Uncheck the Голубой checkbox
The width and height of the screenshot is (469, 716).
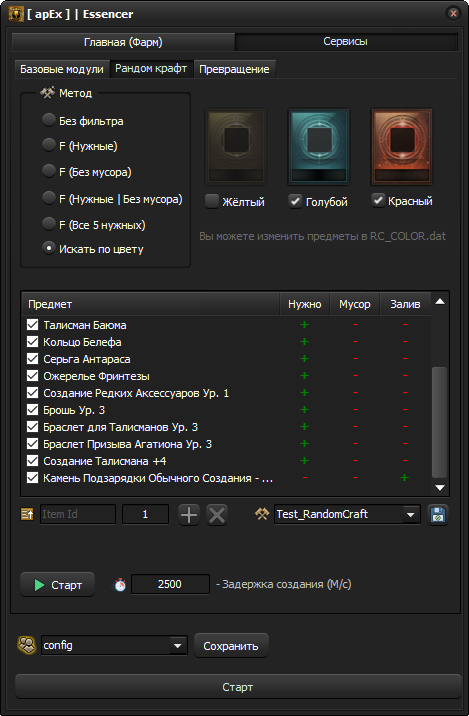(295, 201)
